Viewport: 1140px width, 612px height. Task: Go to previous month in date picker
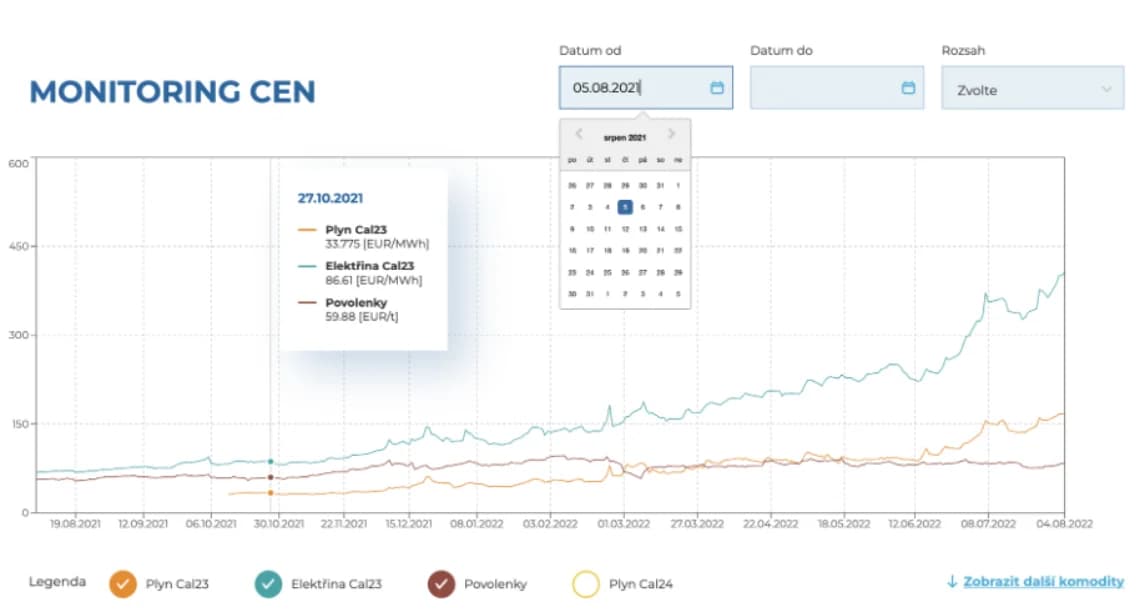[x=578, y=135]
